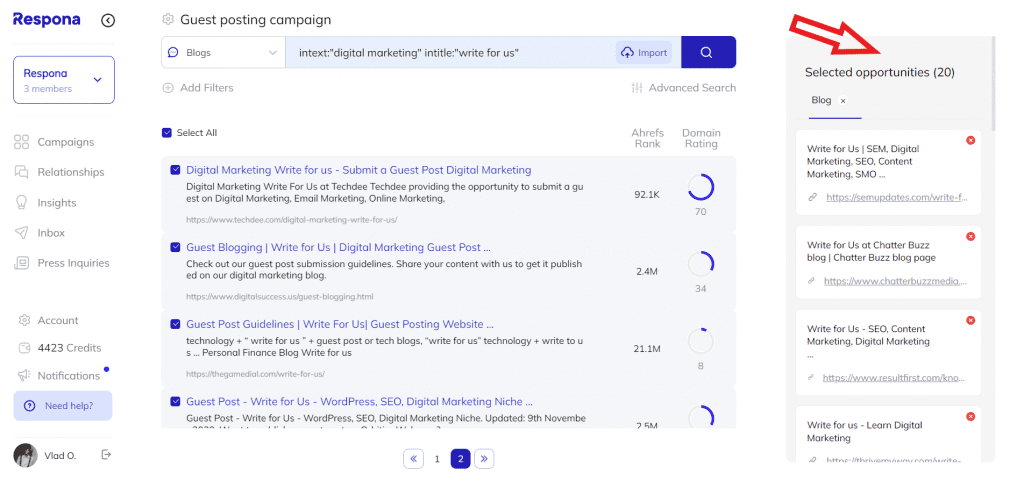
Task: Remove the Write for Us - SEO, Content Marketing card
Action: click(x=970, y=320)
